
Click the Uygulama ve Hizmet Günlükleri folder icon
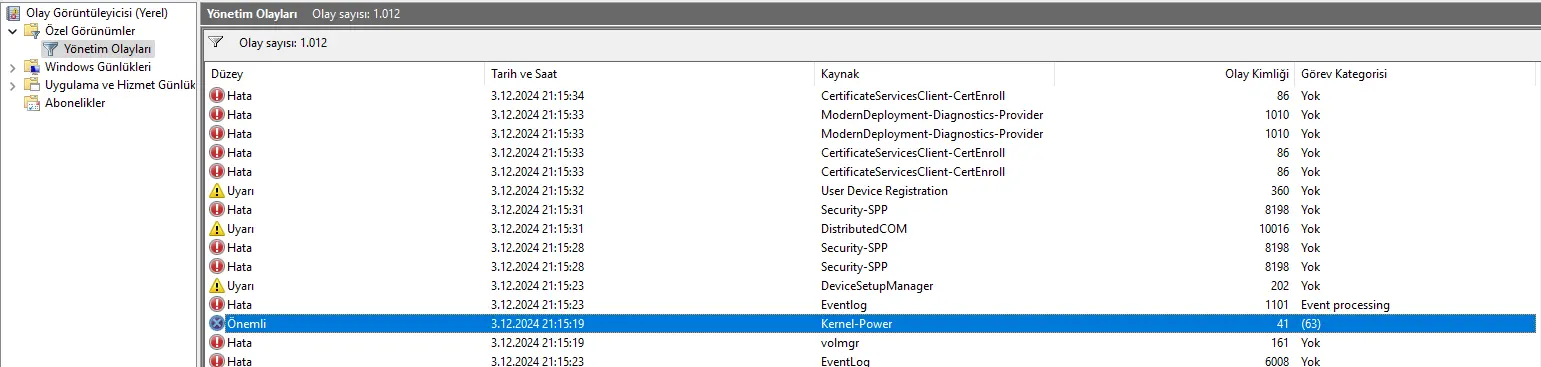pyautogui.click(x=32, y=85)
